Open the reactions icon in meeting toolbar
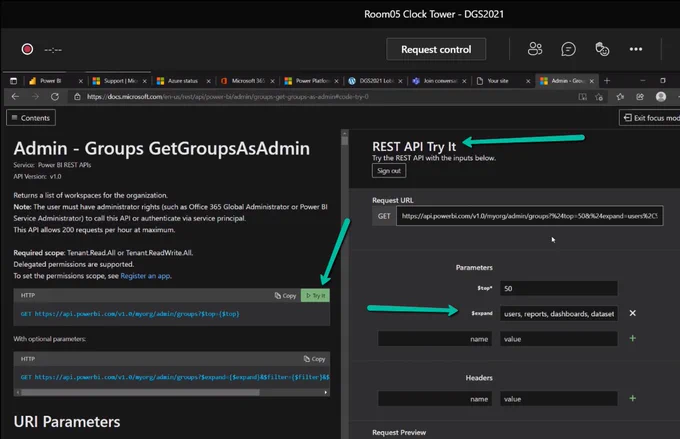This screenshot has width=680, height=439. 602,49
